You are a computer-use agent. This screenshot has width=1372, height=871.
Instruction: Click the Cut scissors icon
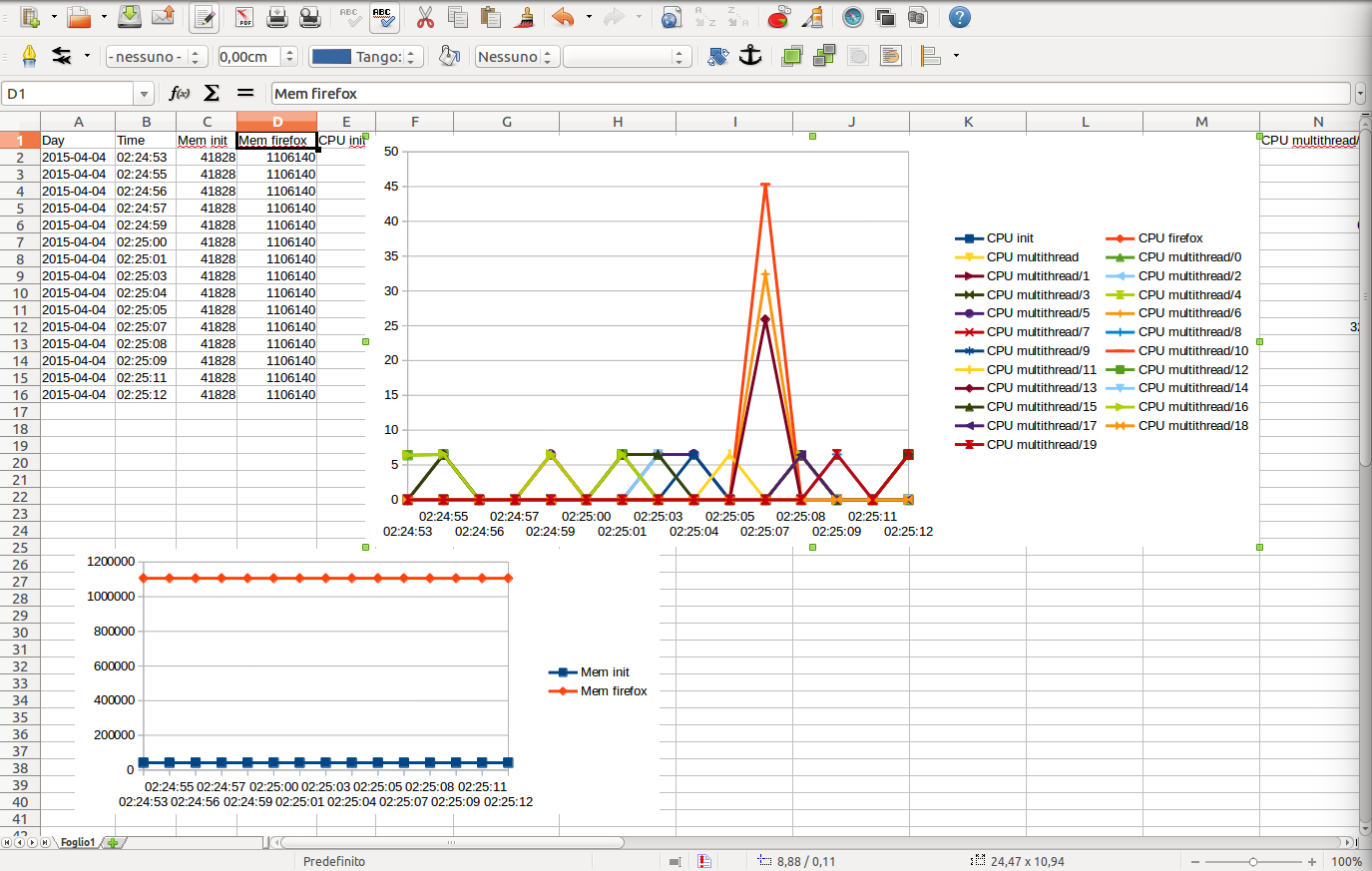(x=425, y=17)
